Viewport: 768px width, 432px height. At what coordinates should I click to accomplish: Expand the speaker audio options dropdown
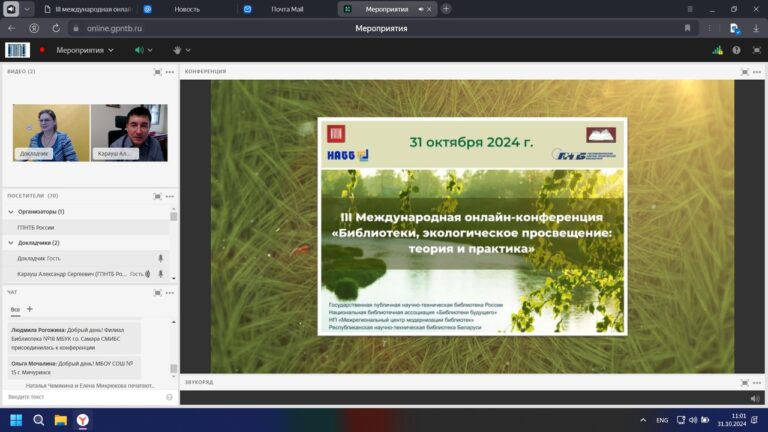[151, 50]
